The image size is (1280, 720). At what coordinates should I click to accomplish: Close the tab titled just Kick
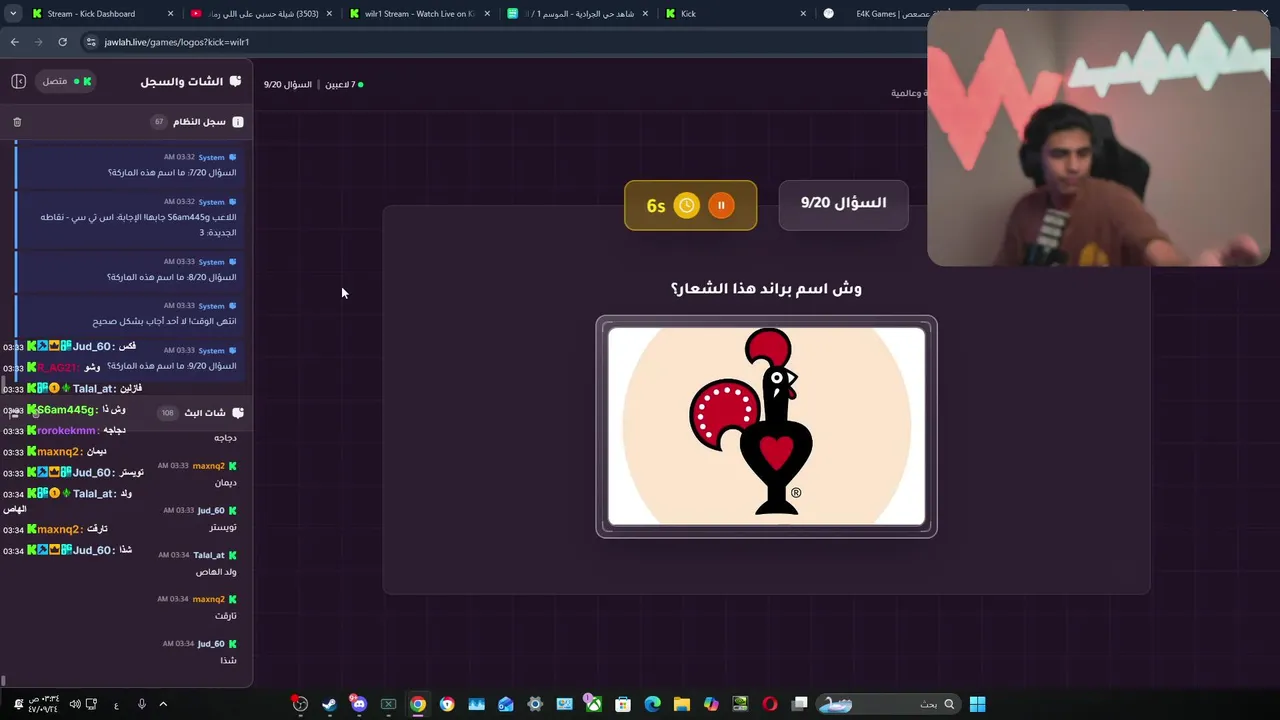803,14
